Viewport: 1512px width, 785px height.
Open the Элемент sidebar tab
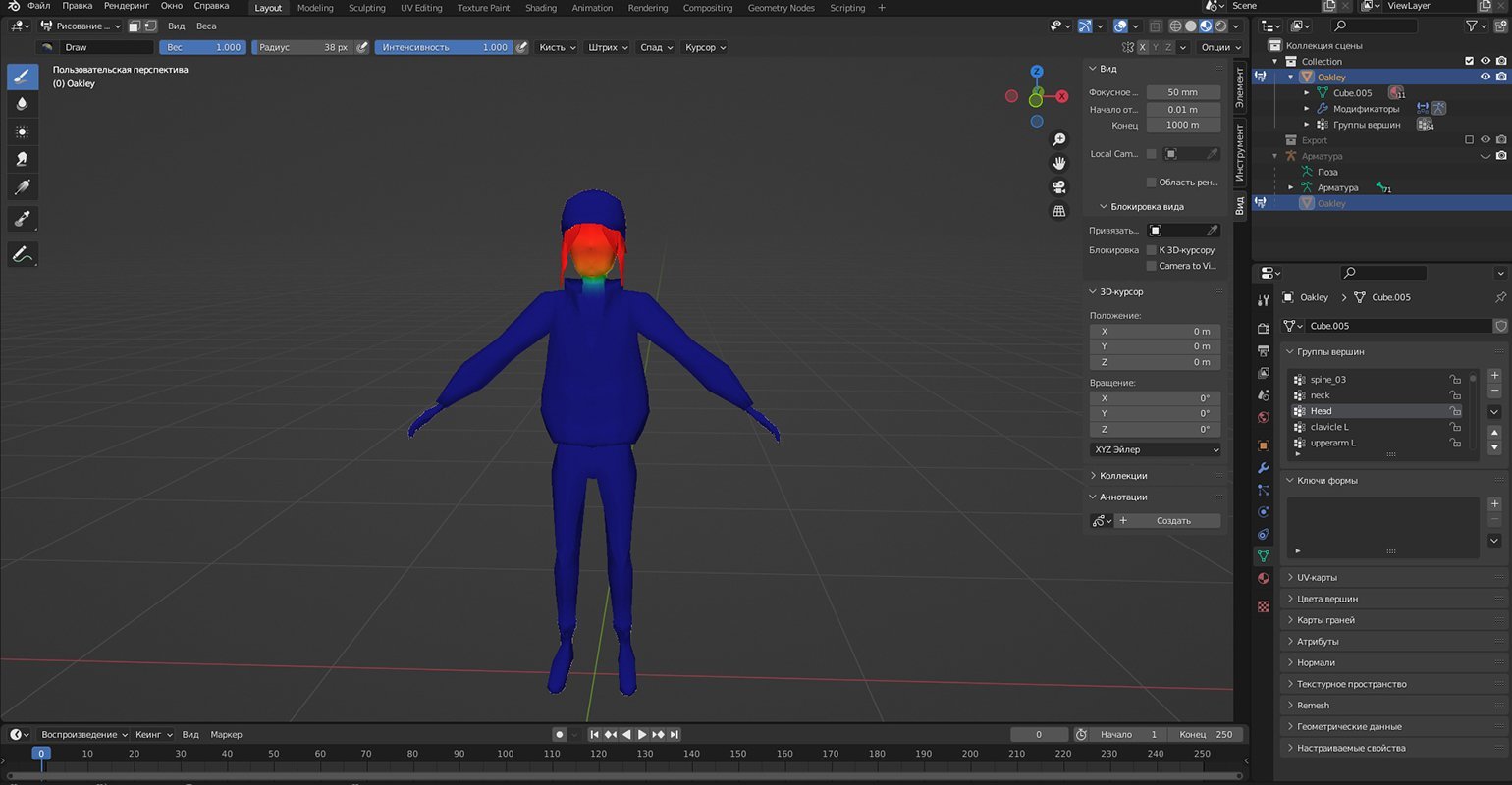coord(1240,88)
